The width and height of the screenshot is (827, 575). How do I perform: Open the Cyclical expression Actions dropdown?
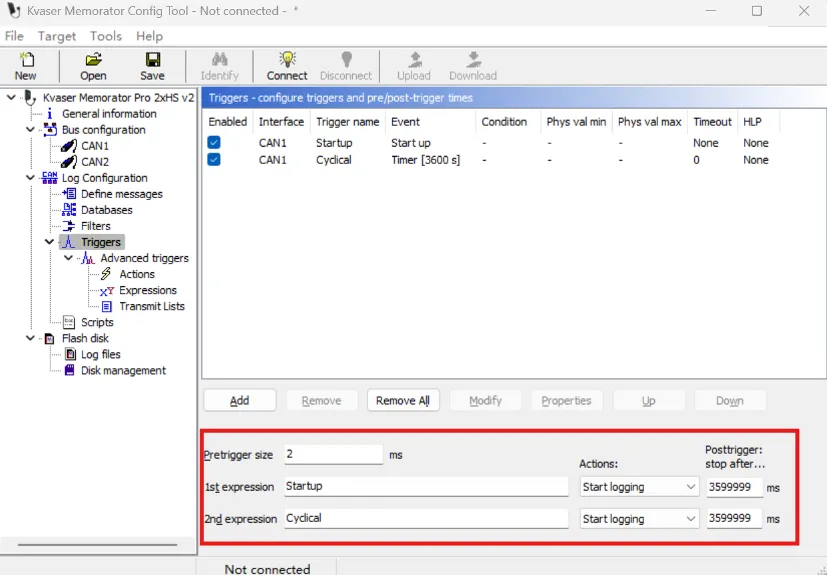[639, 519]
